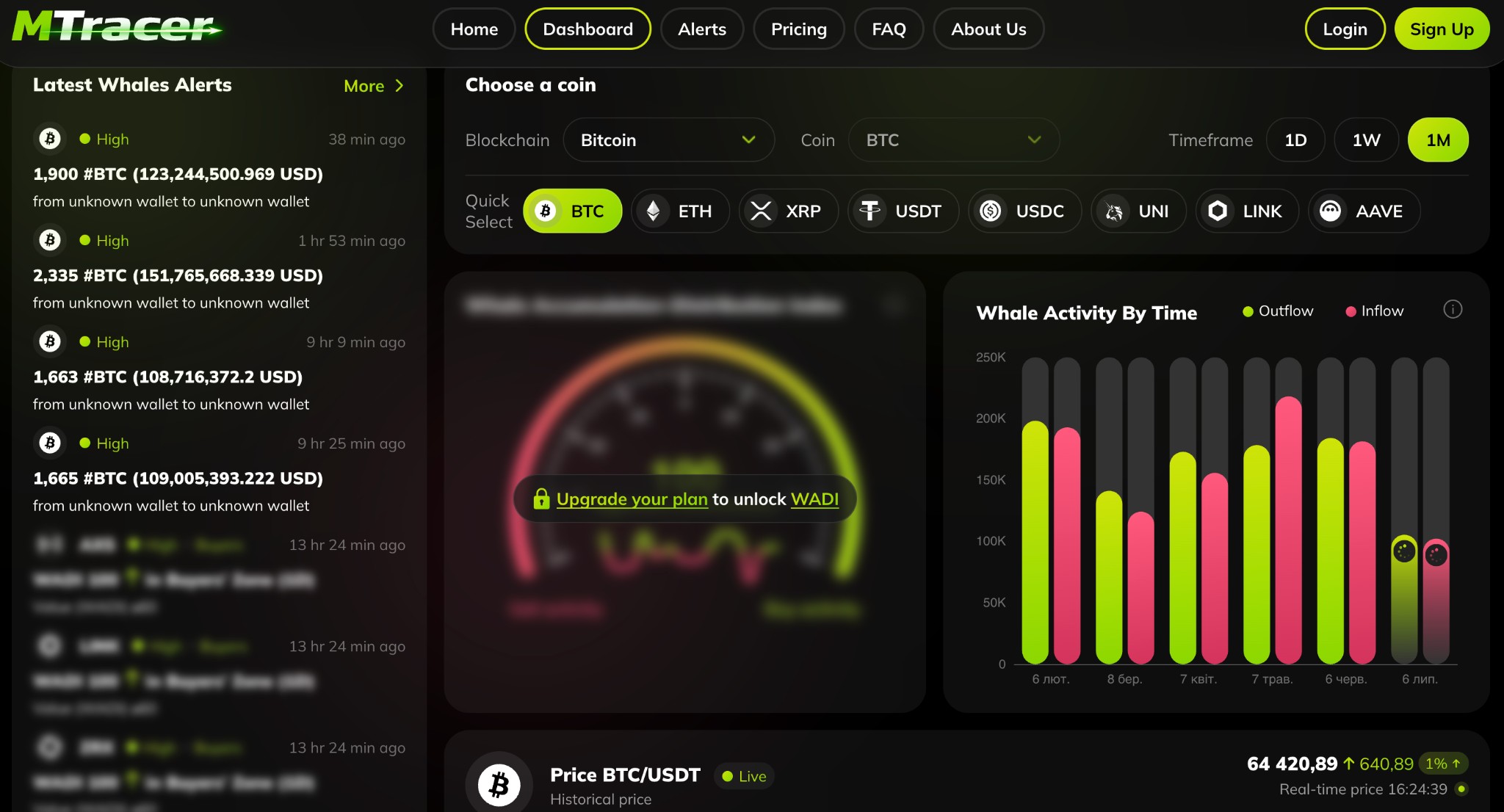Open the Blockchain dropdown showing Bitcoin
1504x812 pixels.
668,139
